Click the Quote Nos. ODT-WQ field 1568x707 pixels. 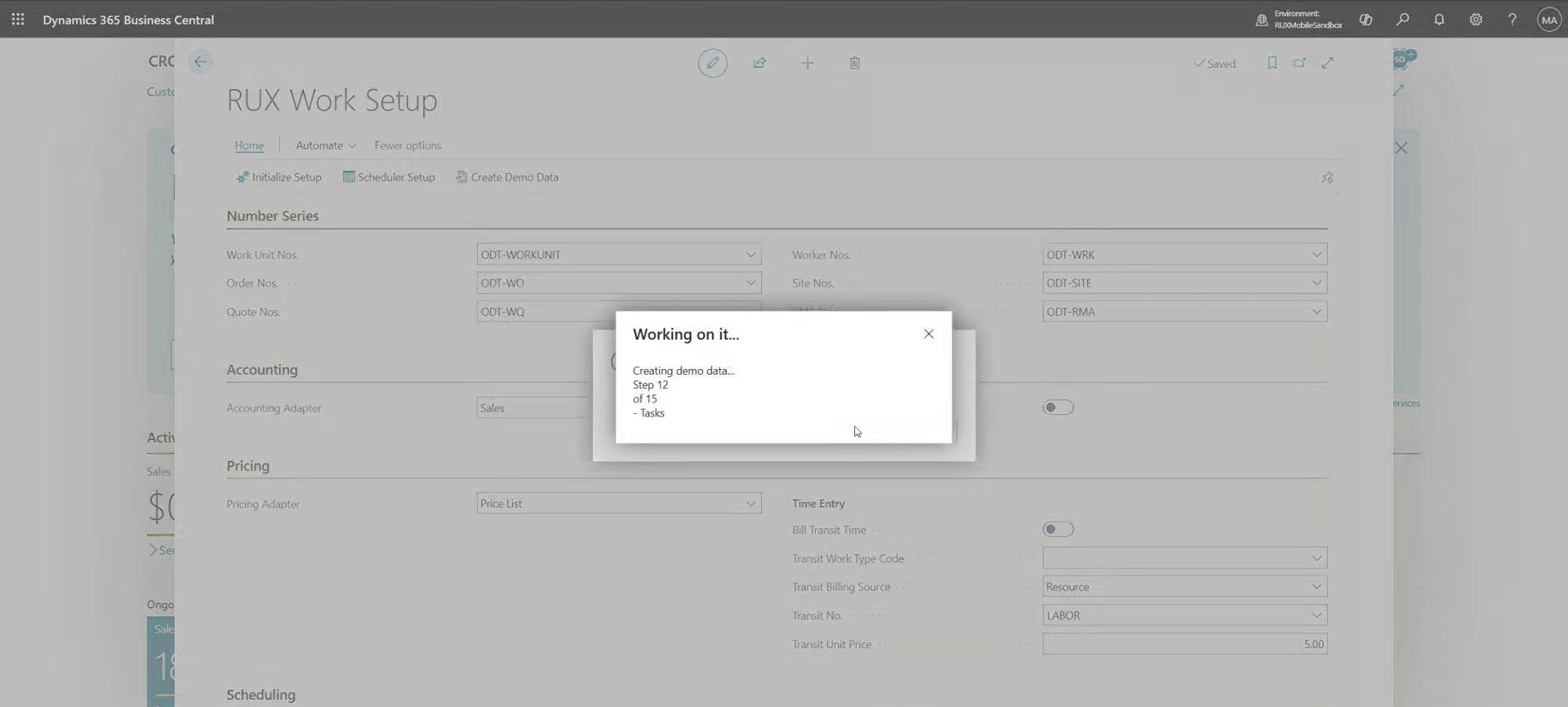(x=546, y=312)
